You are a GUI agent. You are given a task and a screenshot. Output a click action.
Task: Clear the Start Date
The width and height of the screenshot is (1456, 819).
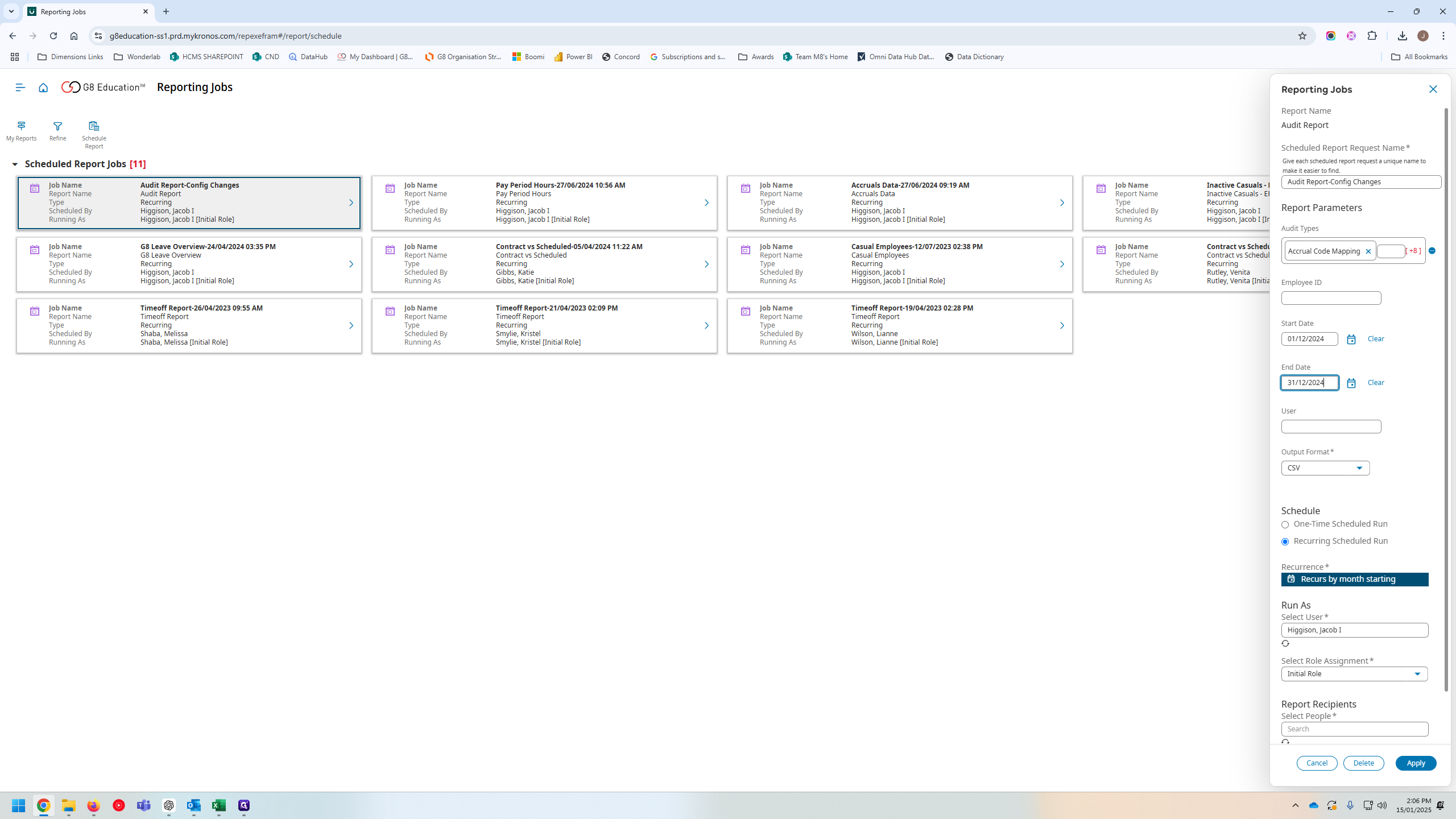click(1376, 339)
